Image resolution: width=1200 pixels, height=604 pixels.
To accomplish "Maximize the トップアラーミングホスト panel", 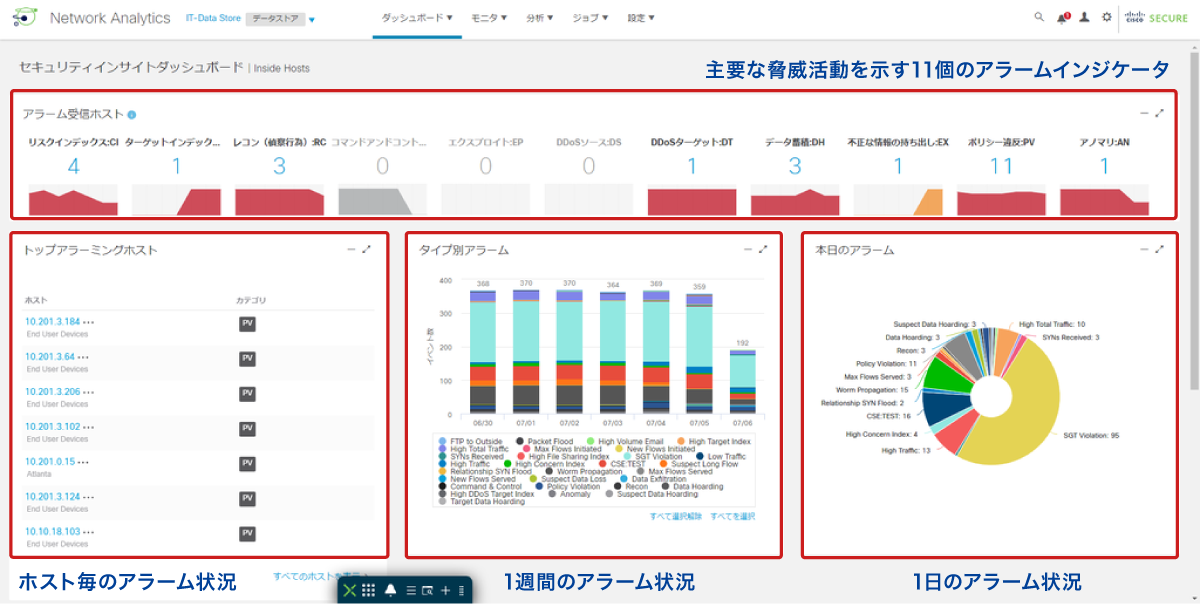I will (366, 250).
